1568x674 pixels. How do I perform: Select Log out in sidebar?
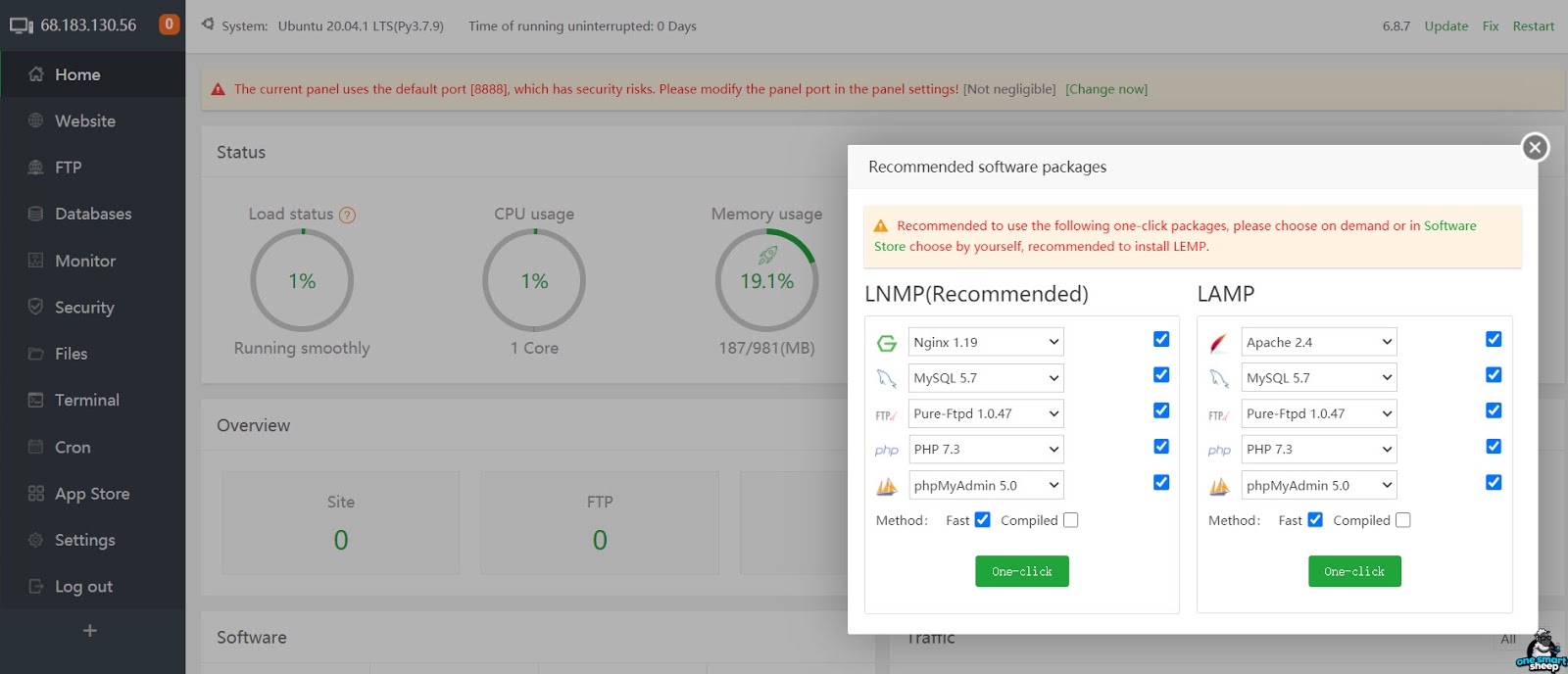[92, 587]
